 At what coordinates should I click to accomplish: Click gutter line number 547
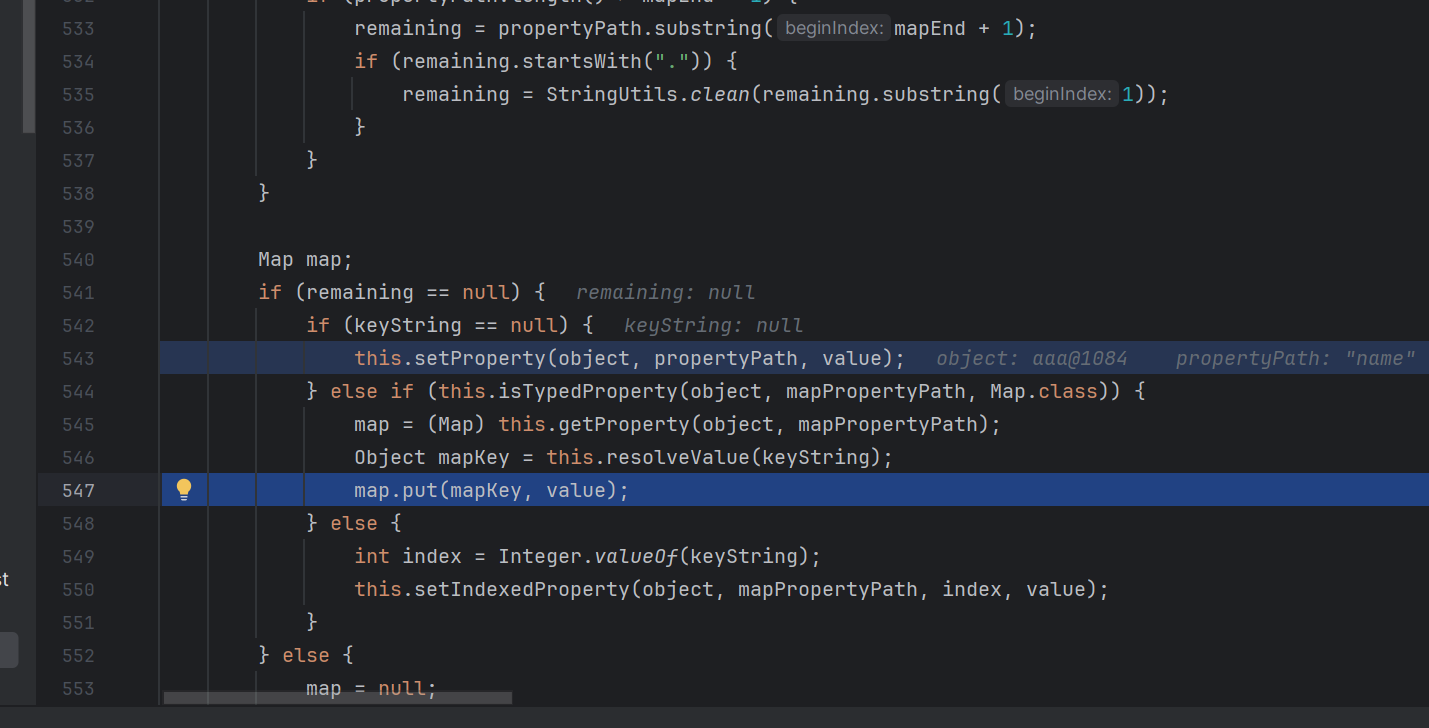78,490
